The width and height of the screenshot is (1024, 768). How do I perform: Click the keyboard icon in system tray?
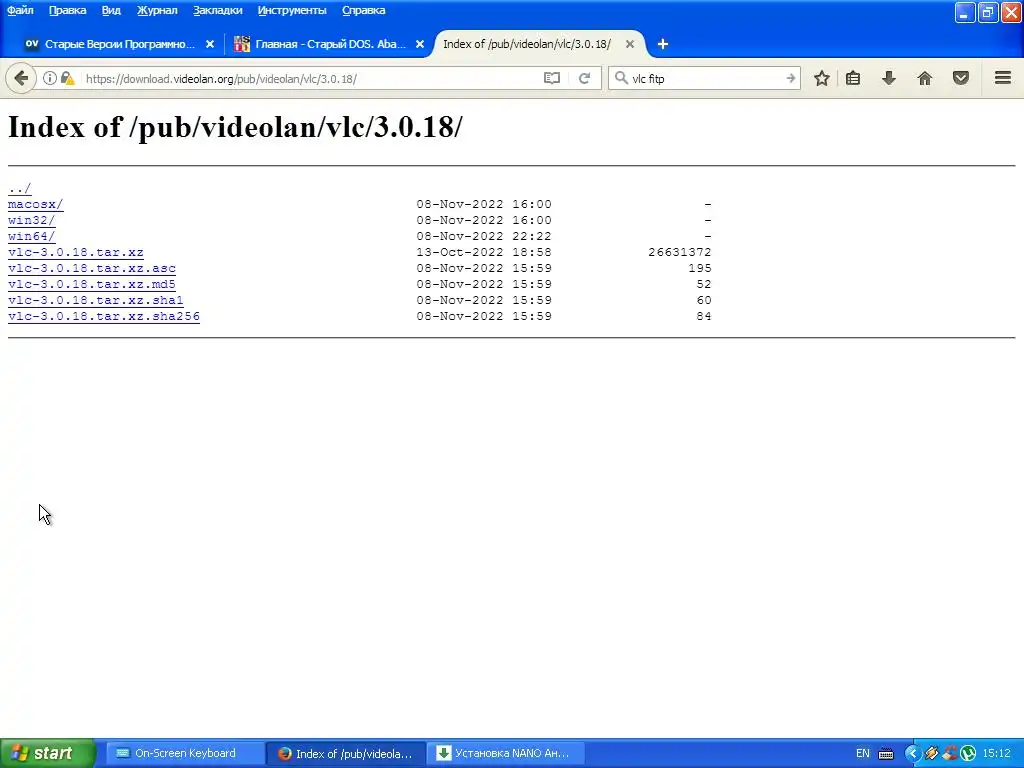pos(886,754)
